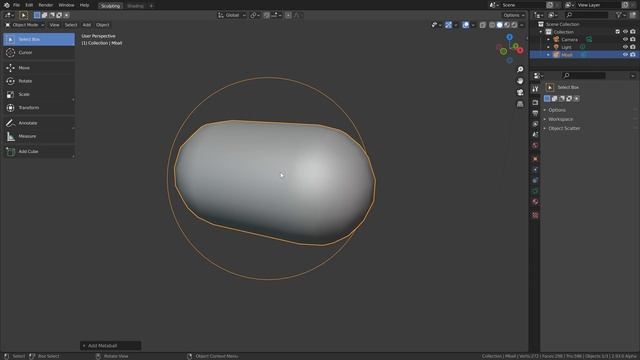The height and width of the screenshot is (360, 640).
Task: Activate the Scale tool
Action: (39, 94)
